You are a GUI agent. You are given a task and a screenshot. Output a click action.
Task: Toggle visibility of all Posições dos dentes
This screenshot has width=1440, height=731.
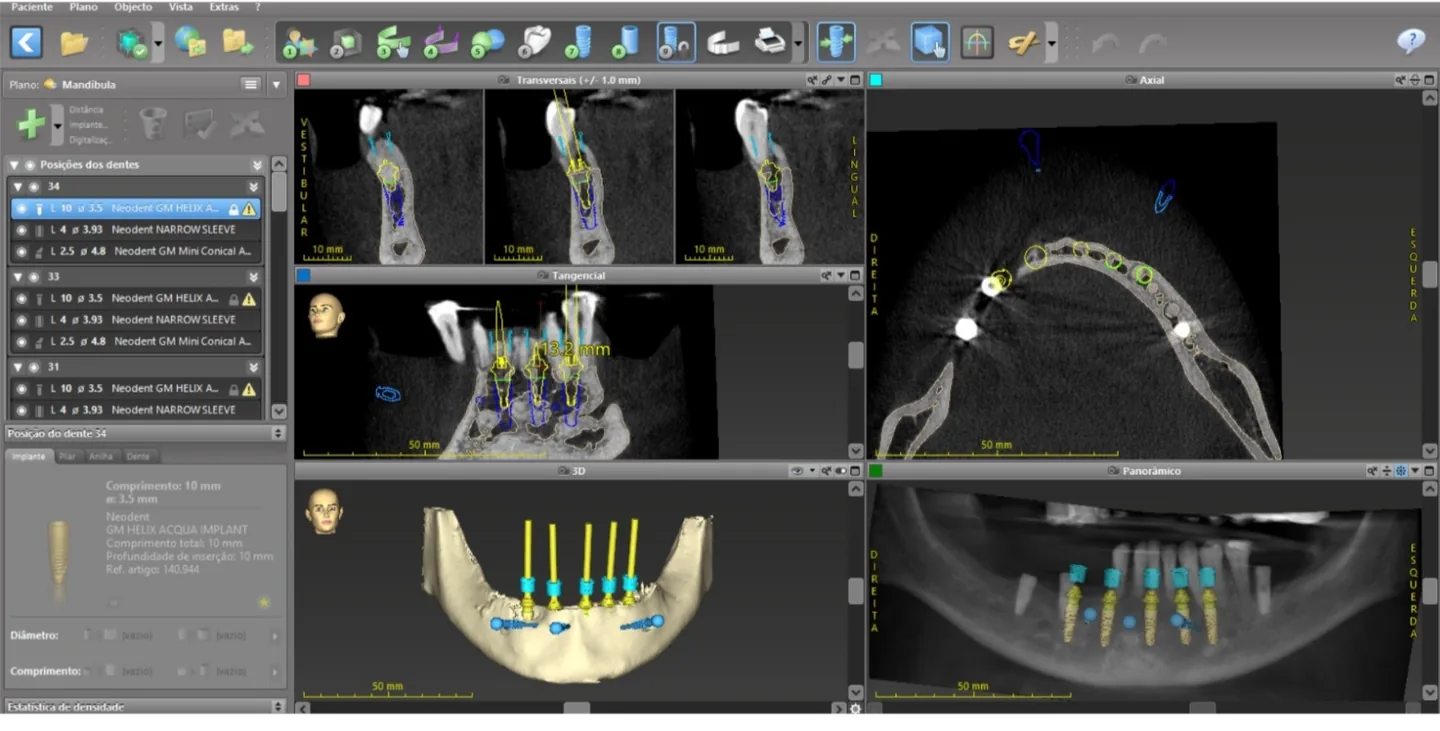click(29, 165)
